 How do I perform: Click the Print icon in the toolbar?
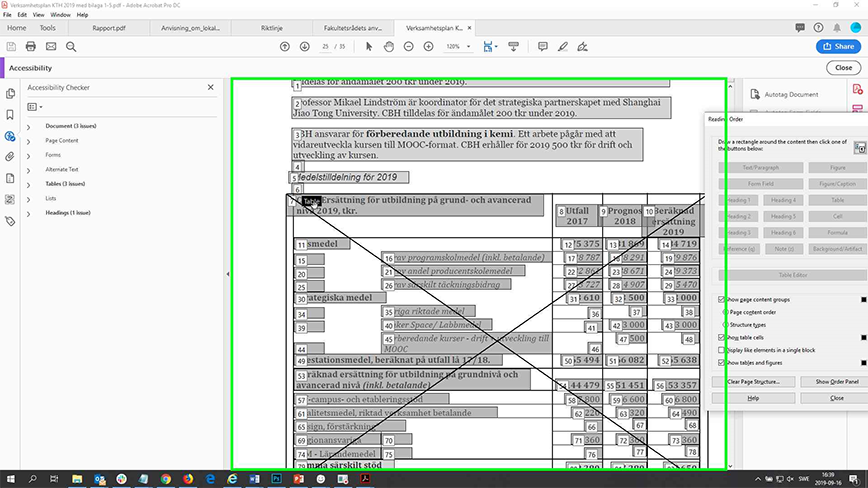click(x=31, y=47)
